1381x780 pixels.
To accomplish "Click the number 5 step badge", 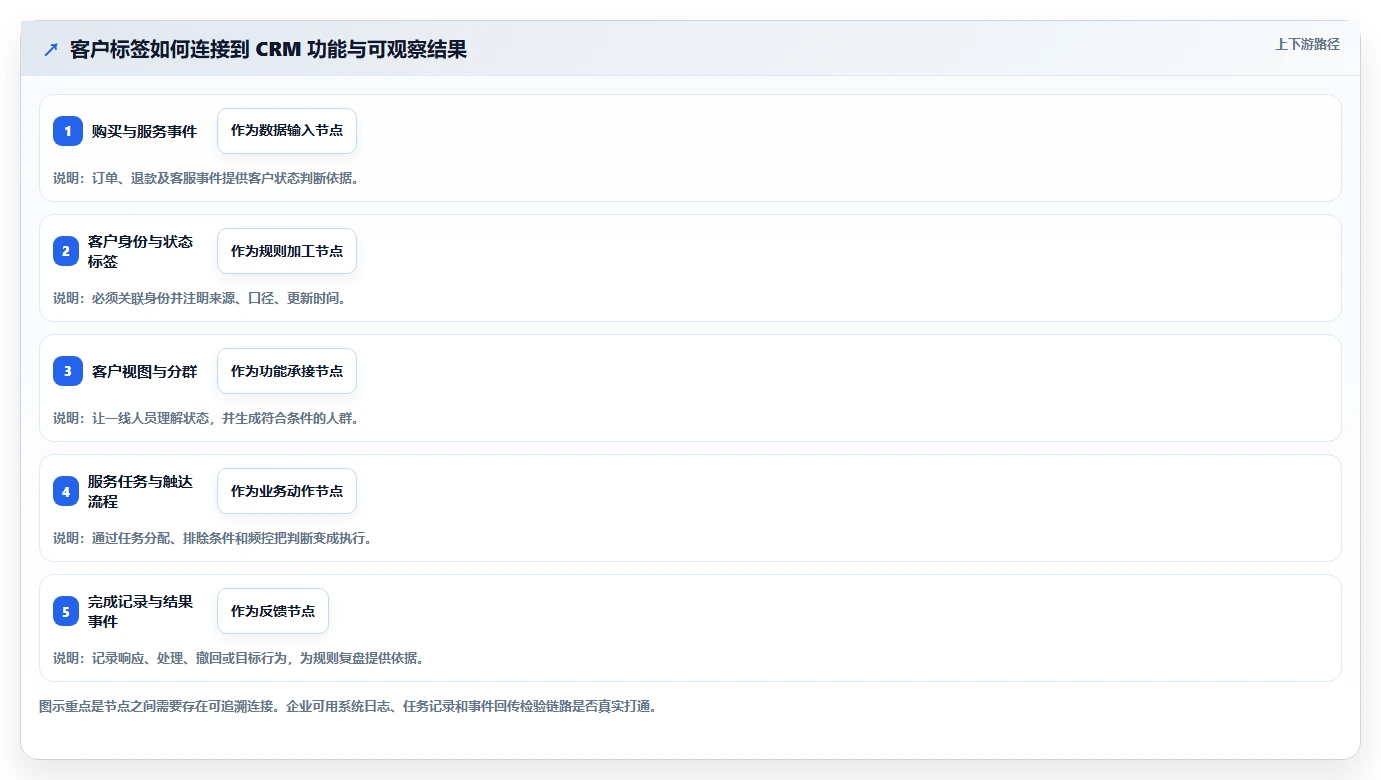I will (67, 611).
